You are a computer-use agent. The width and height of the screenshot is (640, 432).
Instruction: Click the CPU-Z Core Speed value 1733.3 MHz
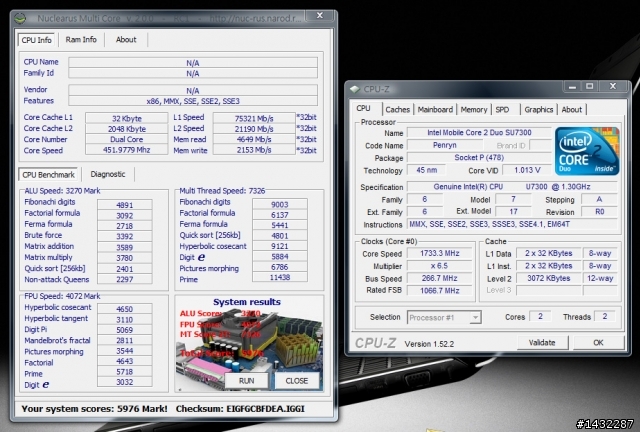tap(440, 253)
